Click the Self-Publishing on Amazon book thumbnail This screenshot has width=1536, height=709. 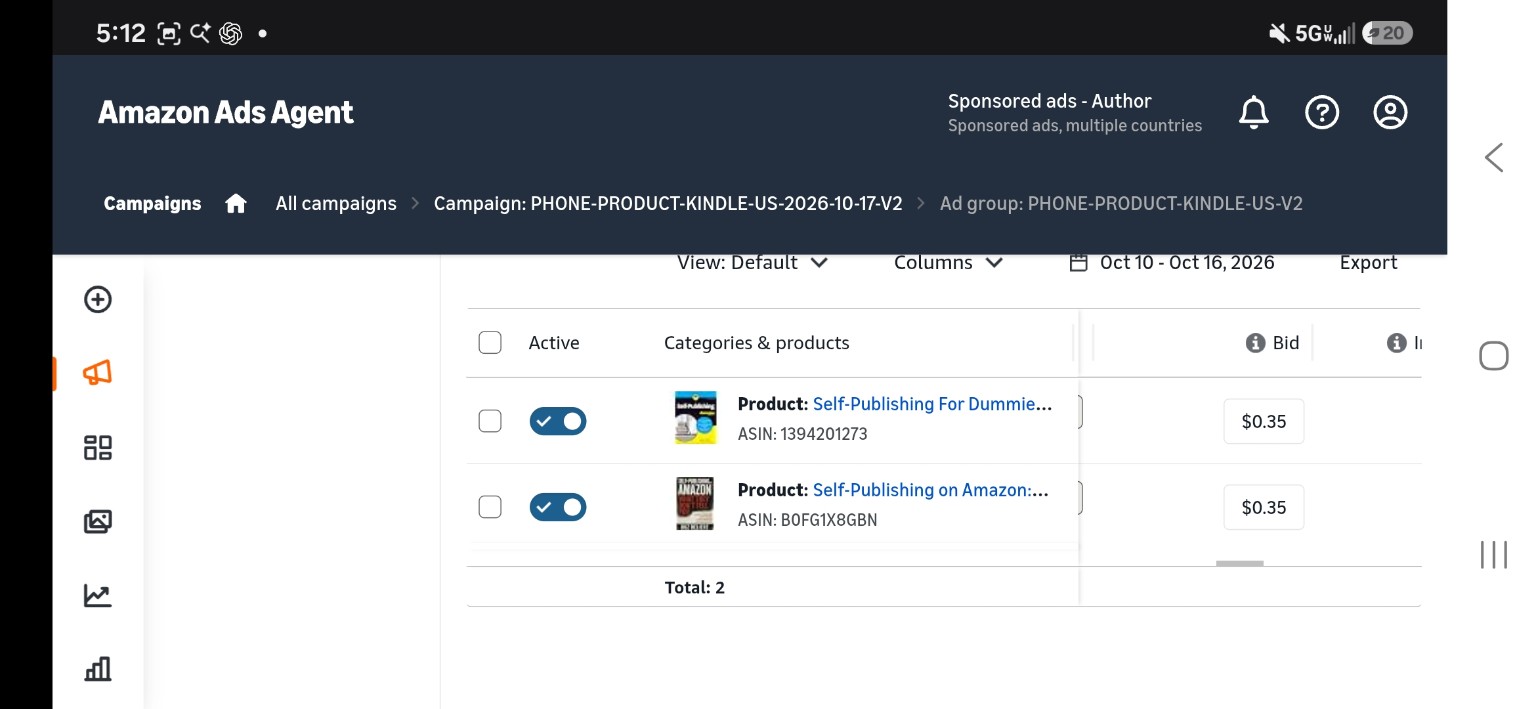coord(695,504)
